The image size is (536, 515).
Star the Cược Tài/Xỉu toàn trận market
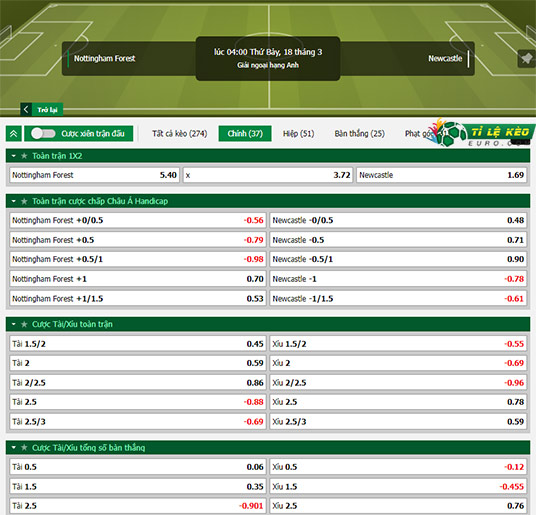tap(24, 324)
